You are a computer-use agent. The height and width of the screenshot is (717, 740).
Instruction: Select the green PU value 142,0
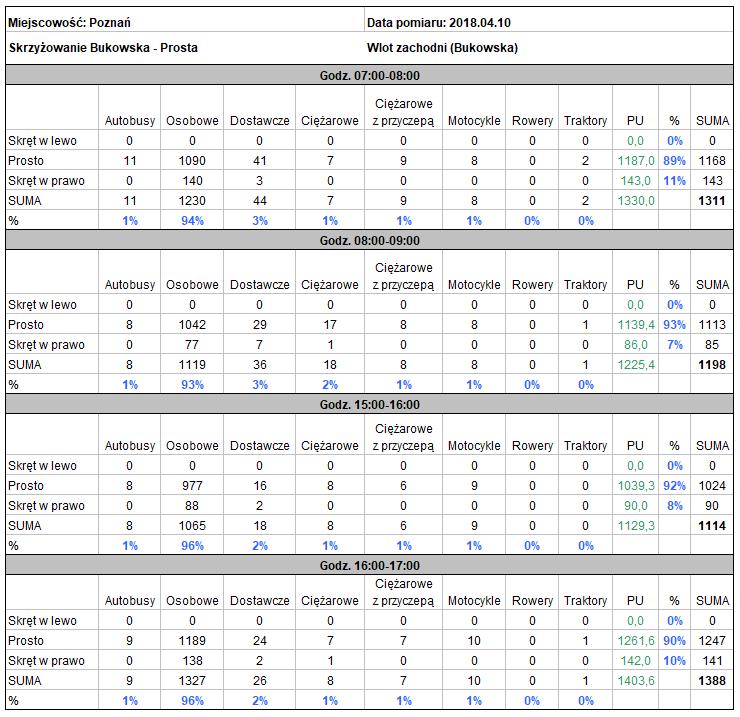[636, 661]
